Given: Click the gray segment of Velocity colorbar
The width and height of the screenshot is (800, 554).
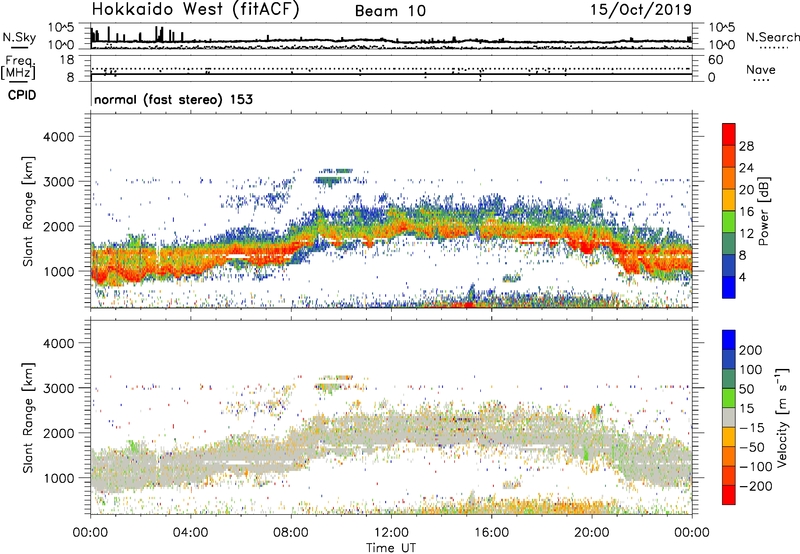Looking at the screenshot, I should click(729, 417).
